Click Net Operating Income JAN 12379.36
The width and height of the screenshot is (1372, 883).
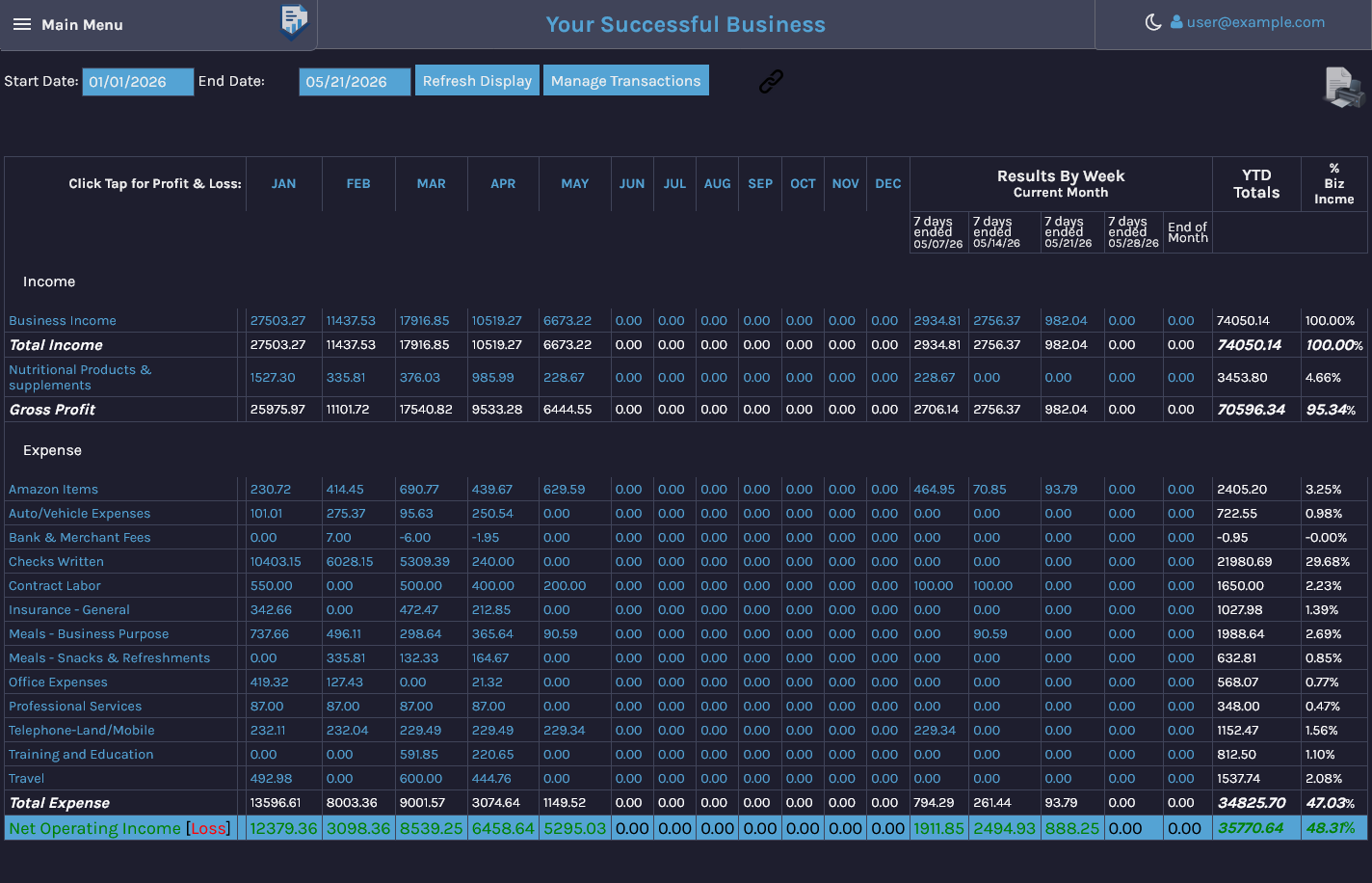(x=283, y=828)
